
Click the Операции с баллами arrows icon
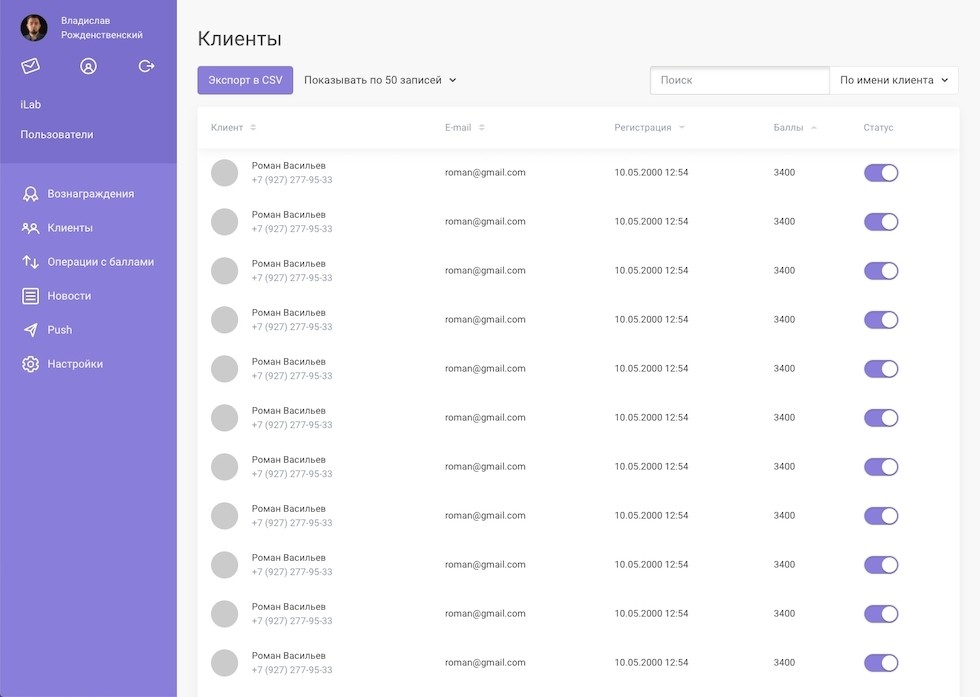[x=30, y=262]
